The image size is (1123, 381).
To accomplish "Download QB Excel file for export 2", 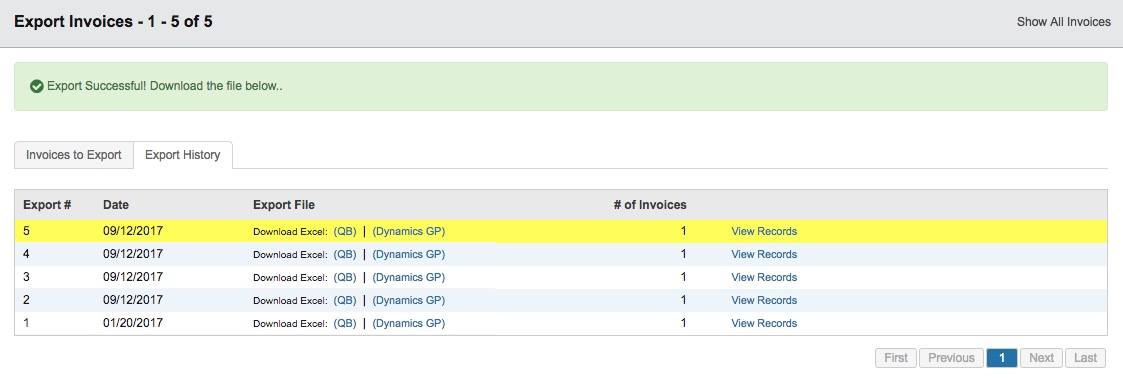I will click(x=345, y=300).
